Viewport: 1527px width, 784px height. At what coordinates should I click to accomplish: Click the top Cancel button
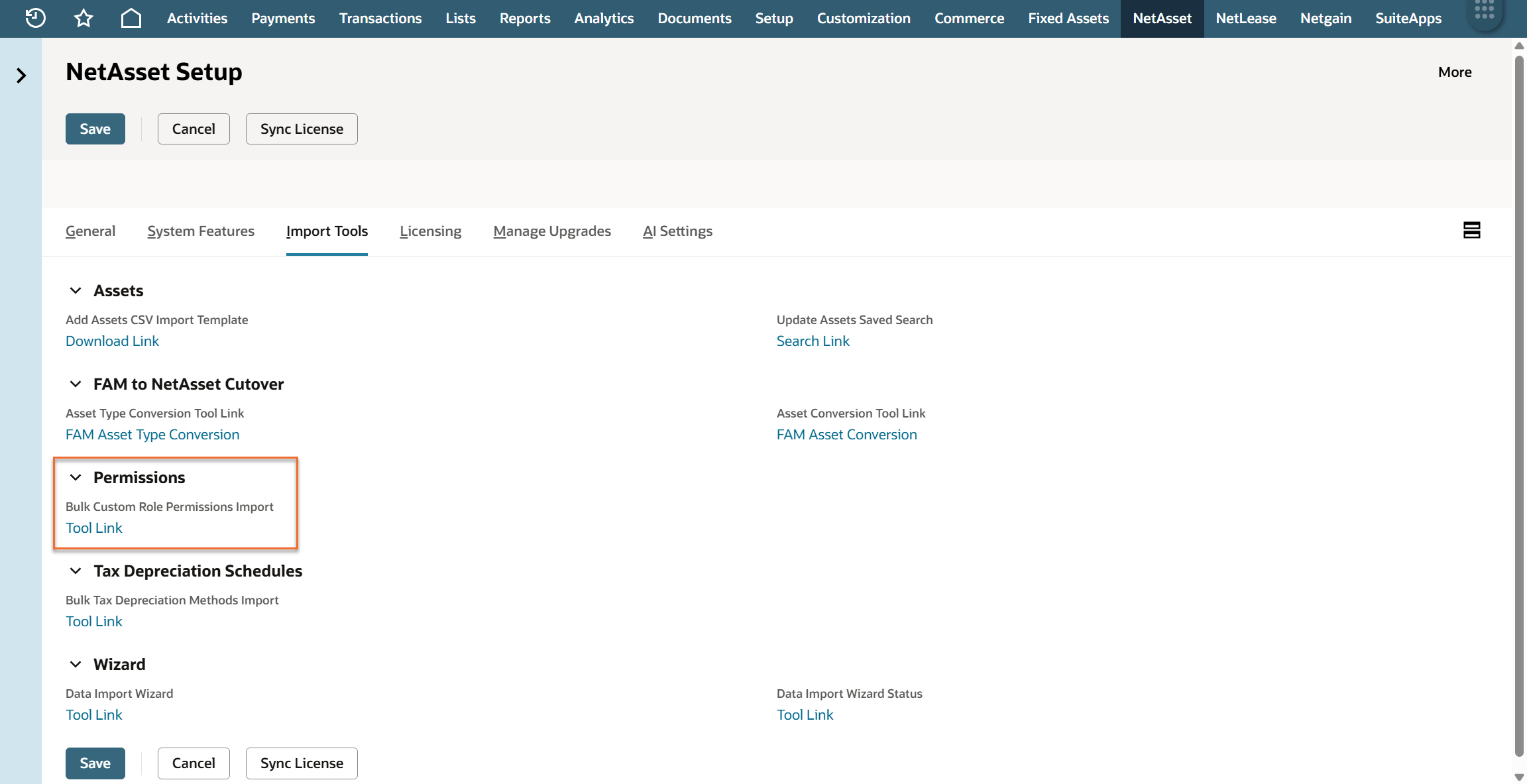[x=194, y=129]
